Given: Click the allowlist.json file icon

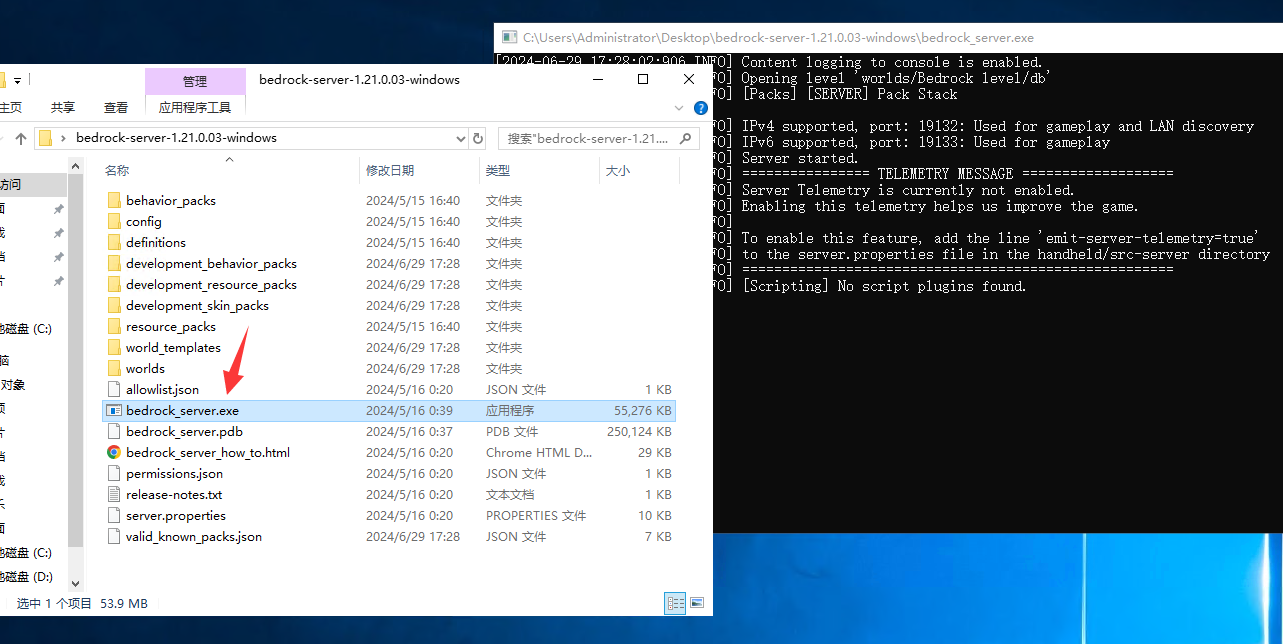Looking at the screenshot, I should [114, 389].
